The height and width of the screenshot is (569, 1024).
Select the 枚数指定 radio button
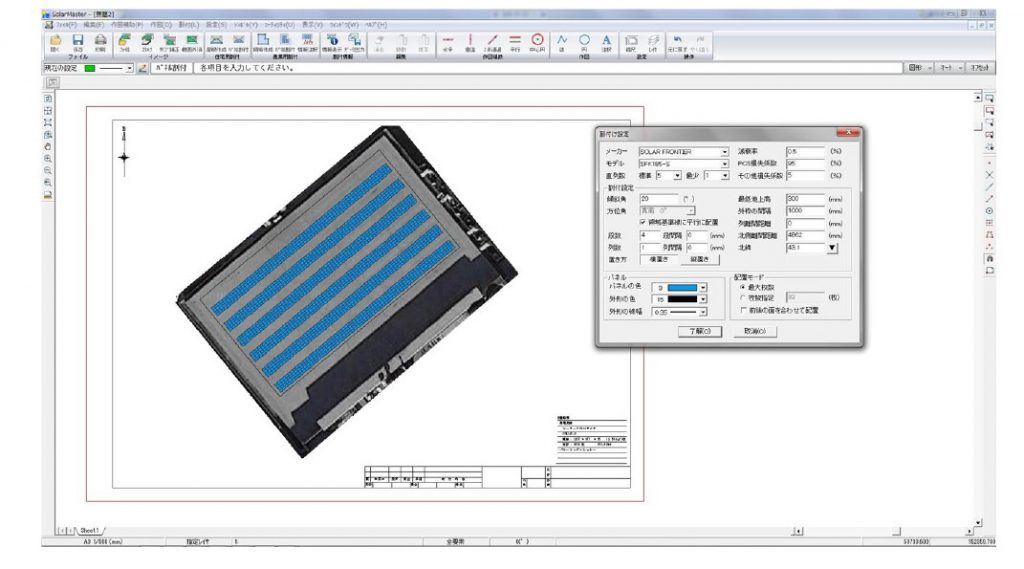[x=743, y=298]
